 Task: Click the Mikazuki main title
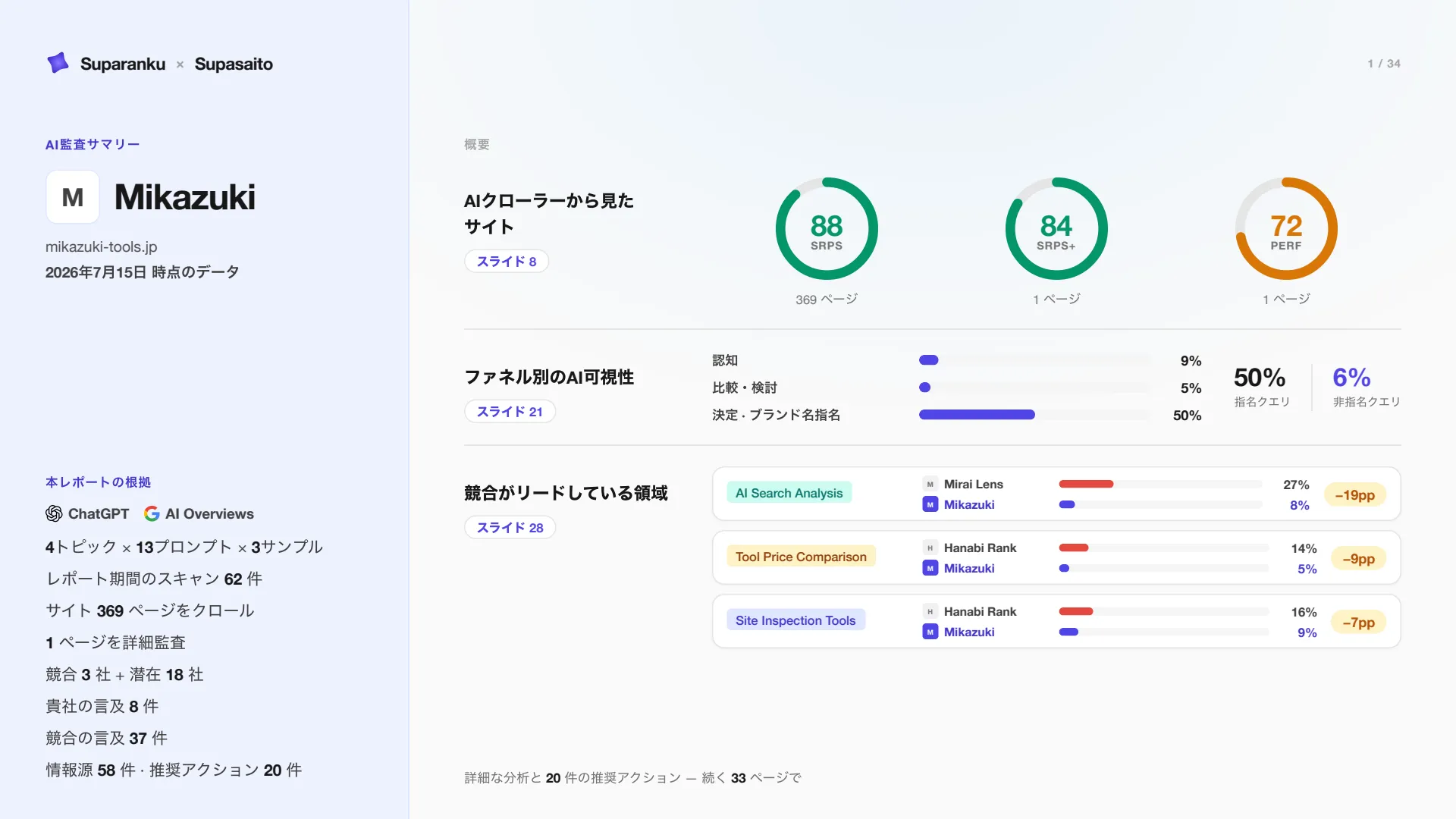[x=185, y=197]
